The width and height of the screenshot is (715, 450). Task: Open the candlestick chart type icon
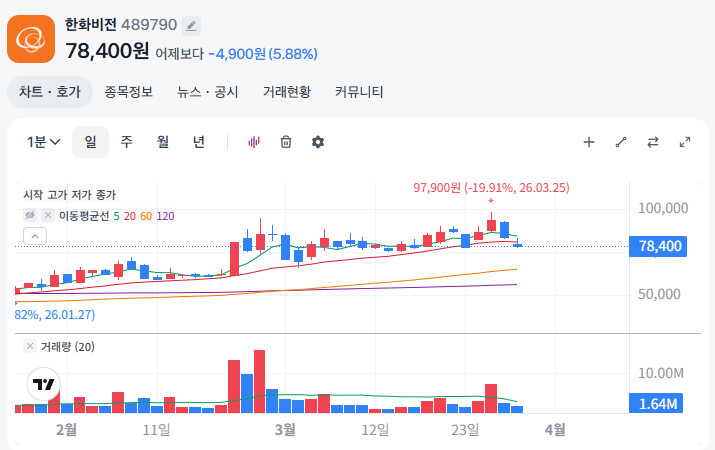(x=254, y=142)
